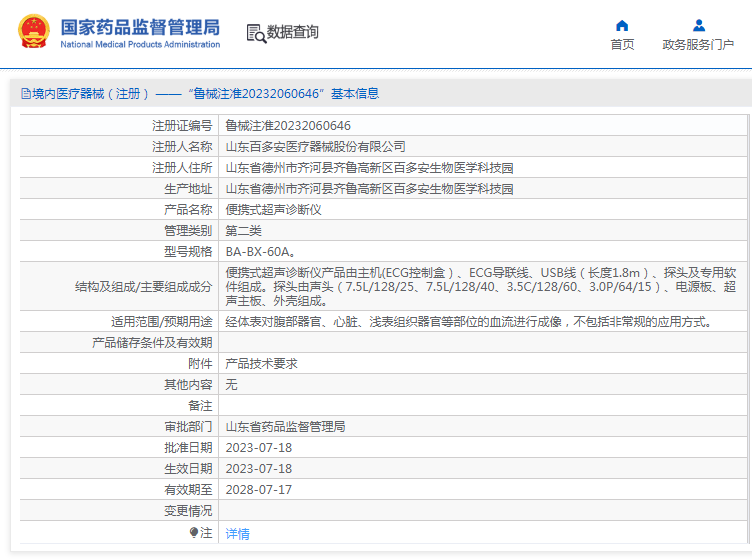Click 产品技术要求 in the 附件 row
This screenshot has height=559, width=752.
(261, 363)
